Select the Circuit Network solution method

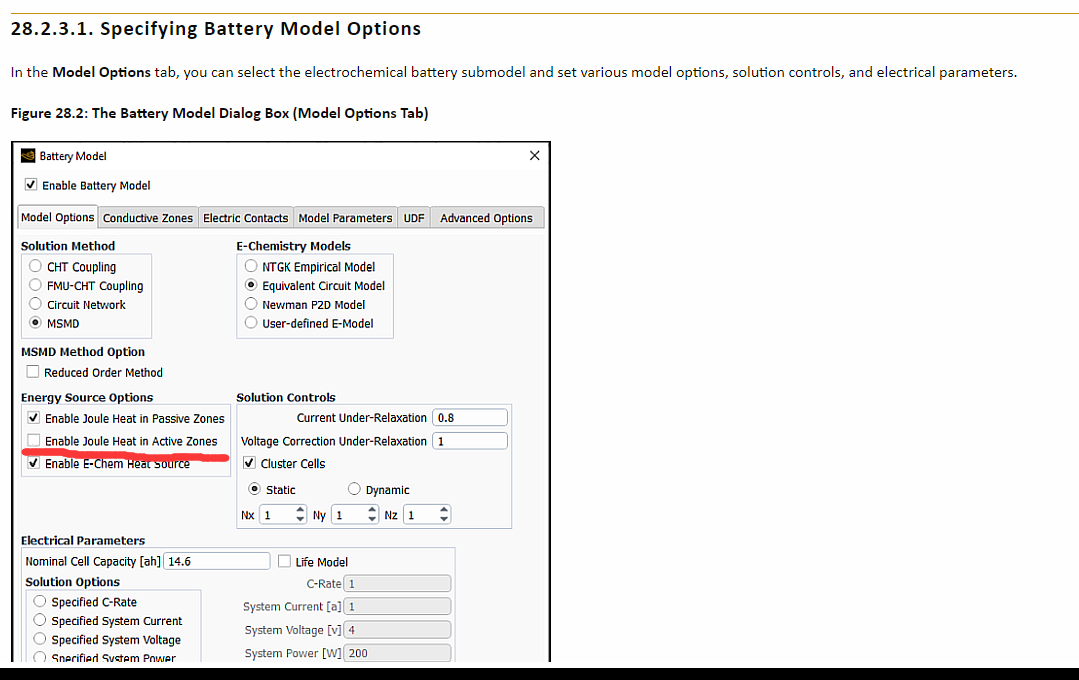coord(35,304)
